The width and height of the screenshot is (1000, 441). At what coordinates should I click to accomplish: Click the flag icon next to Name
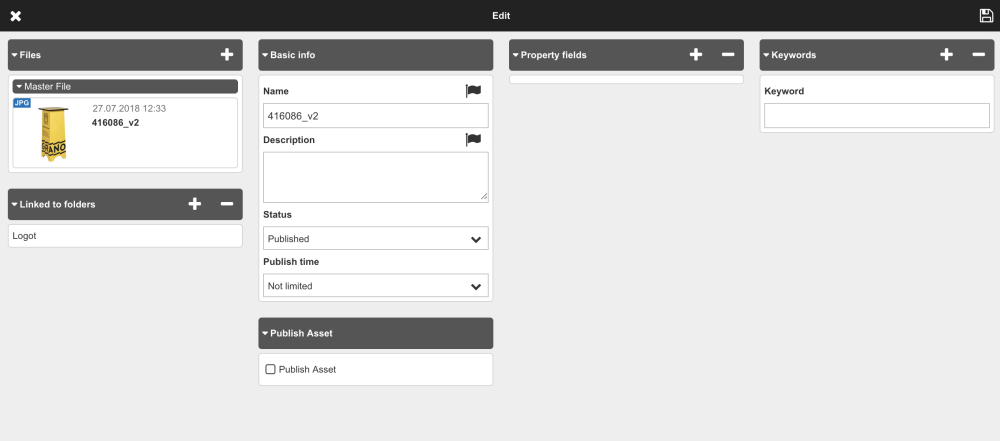pyautogui.click(x=473, y=91)
